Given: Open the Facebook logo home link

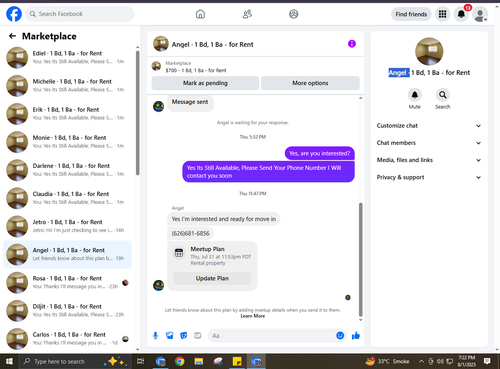Looking at the screenshot, I should coord(14,14).
